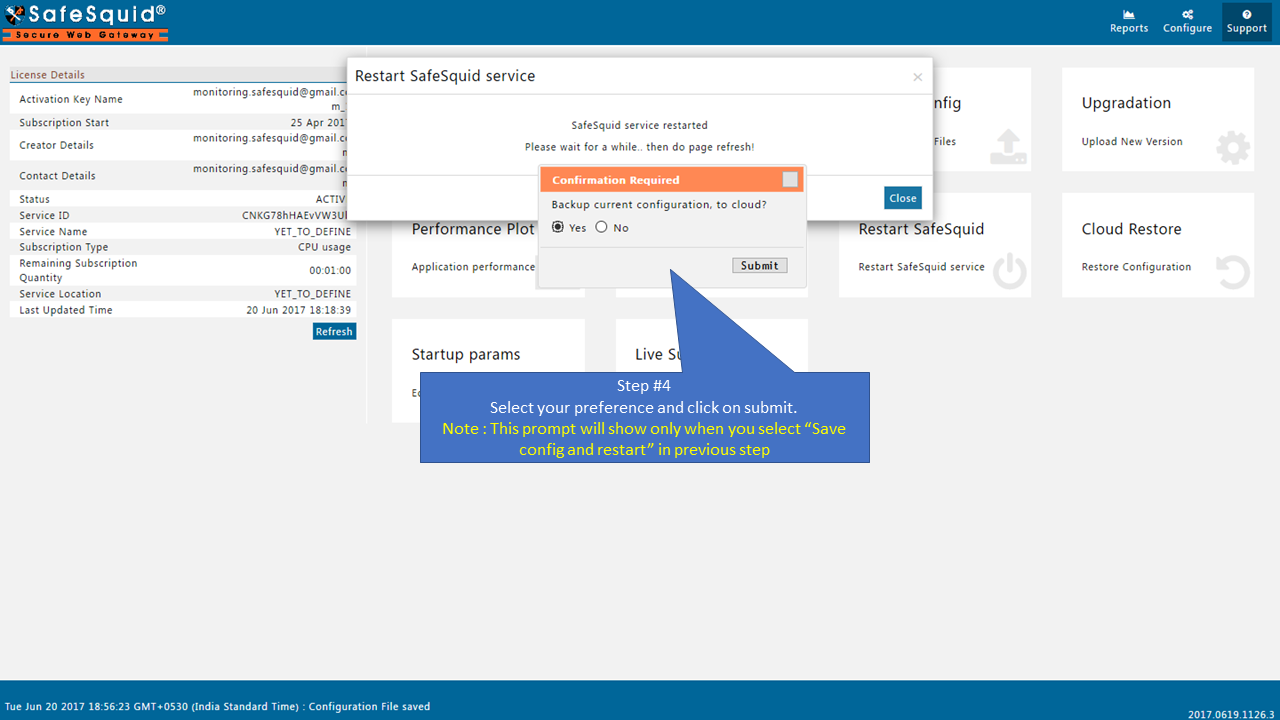Click the Restart SafeSquid power icon

[x=1010, y=272]
